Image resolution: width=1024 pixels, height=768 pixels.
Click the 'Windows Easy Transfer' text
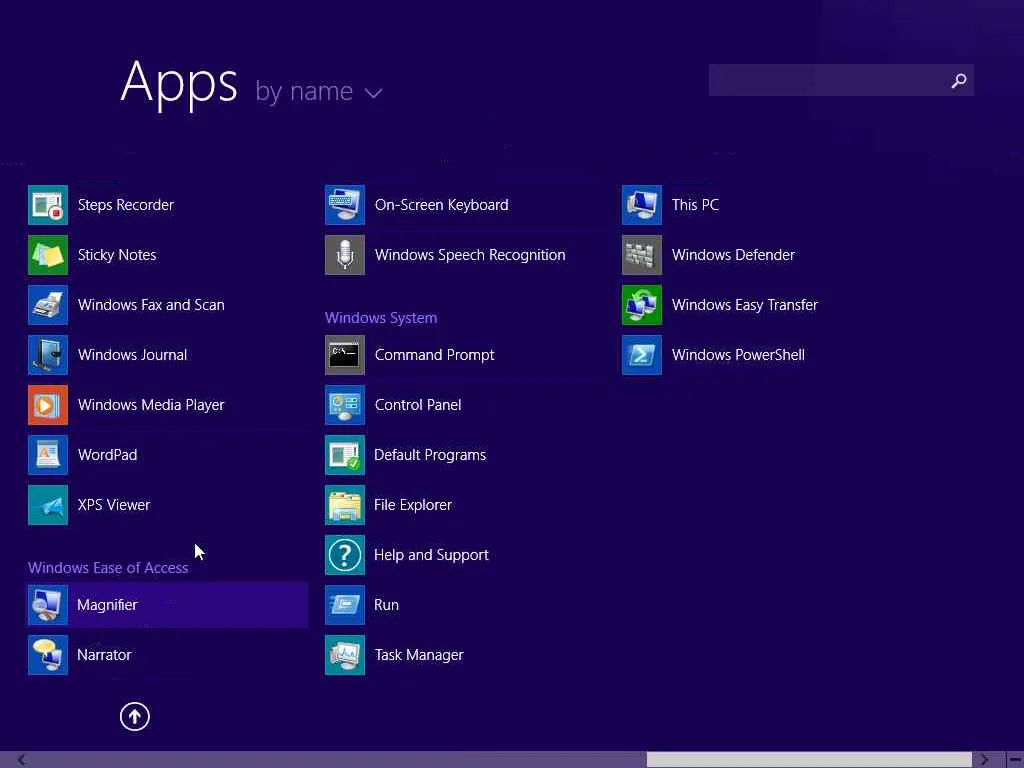click(744, 305)
